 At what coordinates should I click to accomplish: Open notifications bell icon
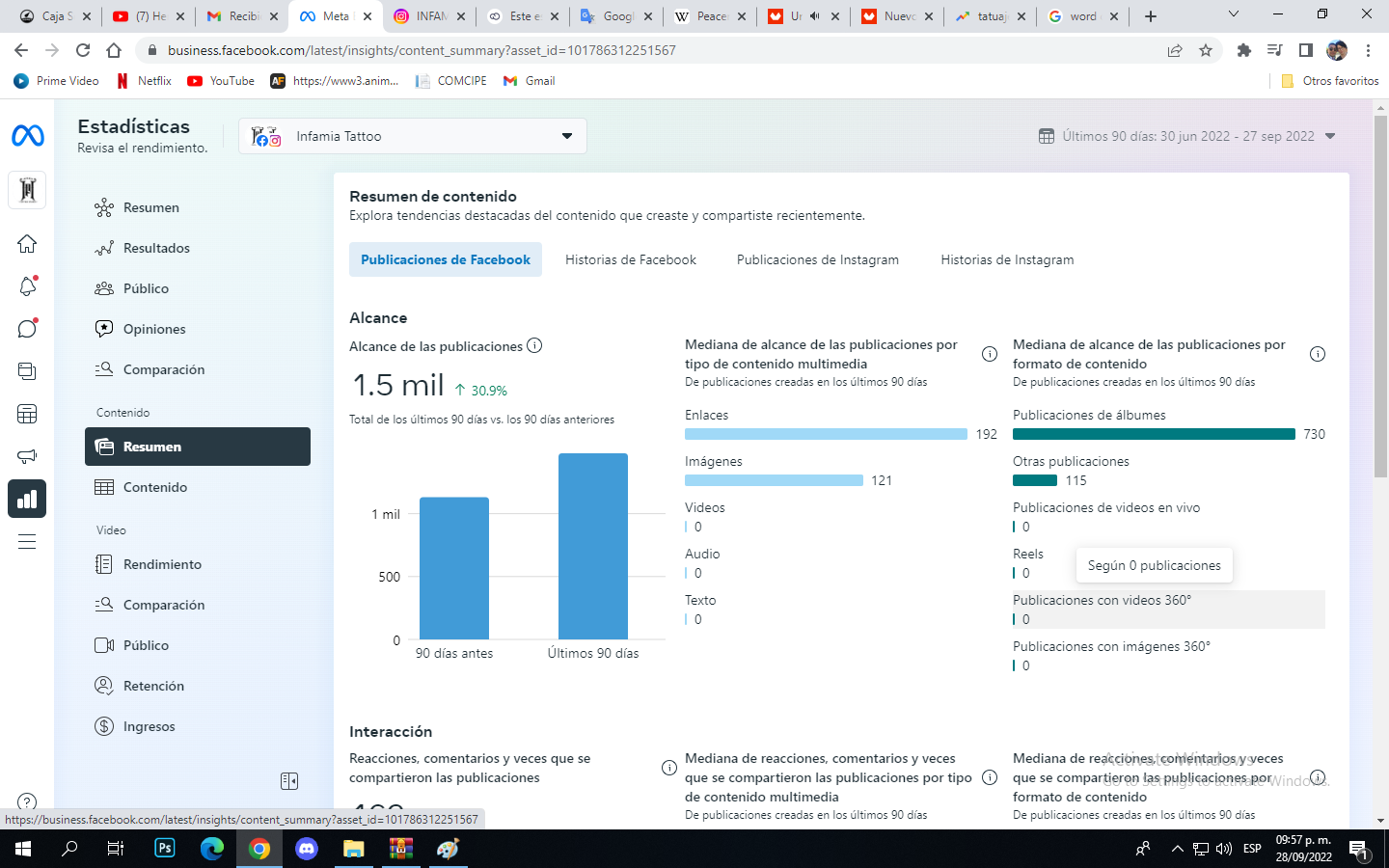(27, 286)
